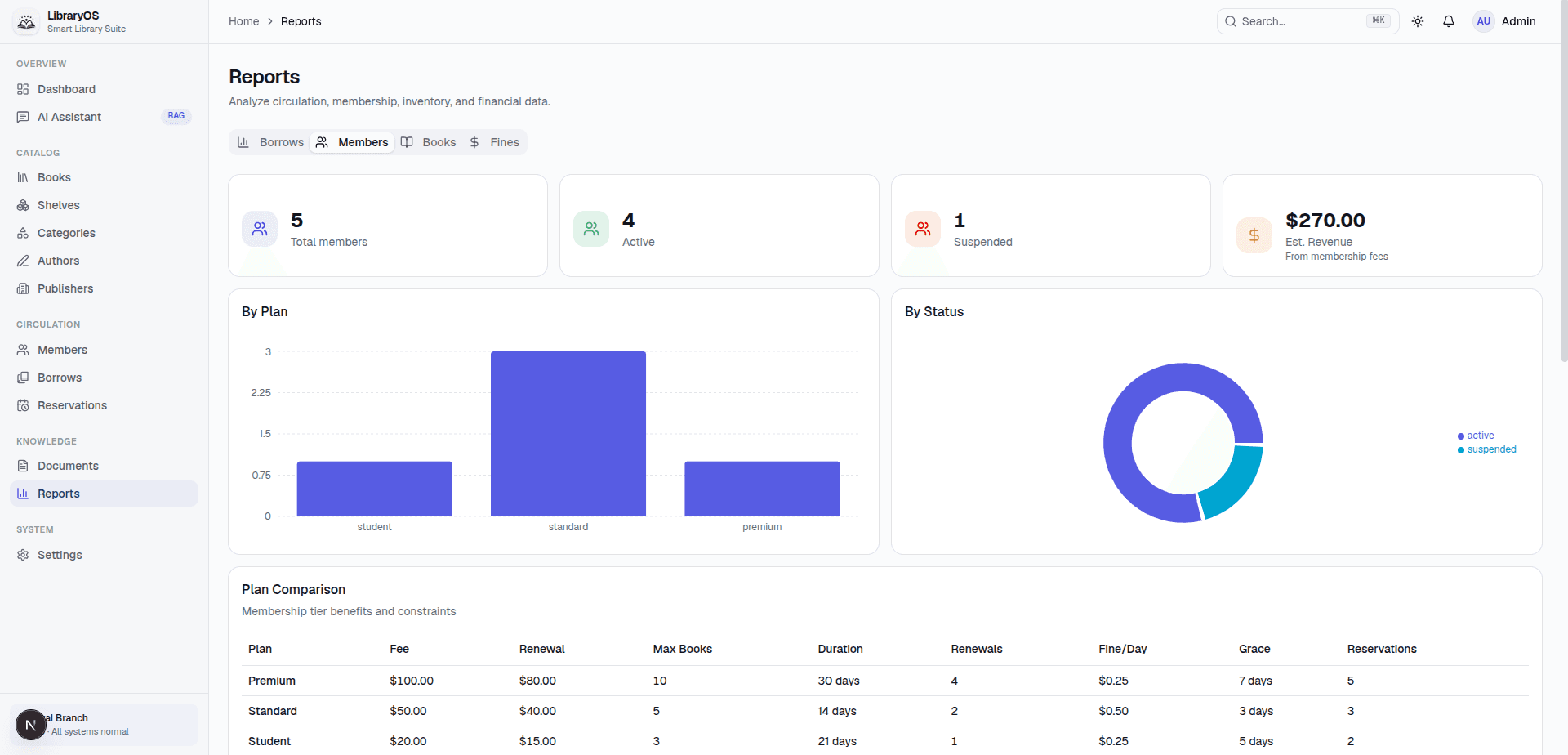Click the LibraryOS logo icon
This screenshot has height=755, width=1568.
tap(27, 22)
